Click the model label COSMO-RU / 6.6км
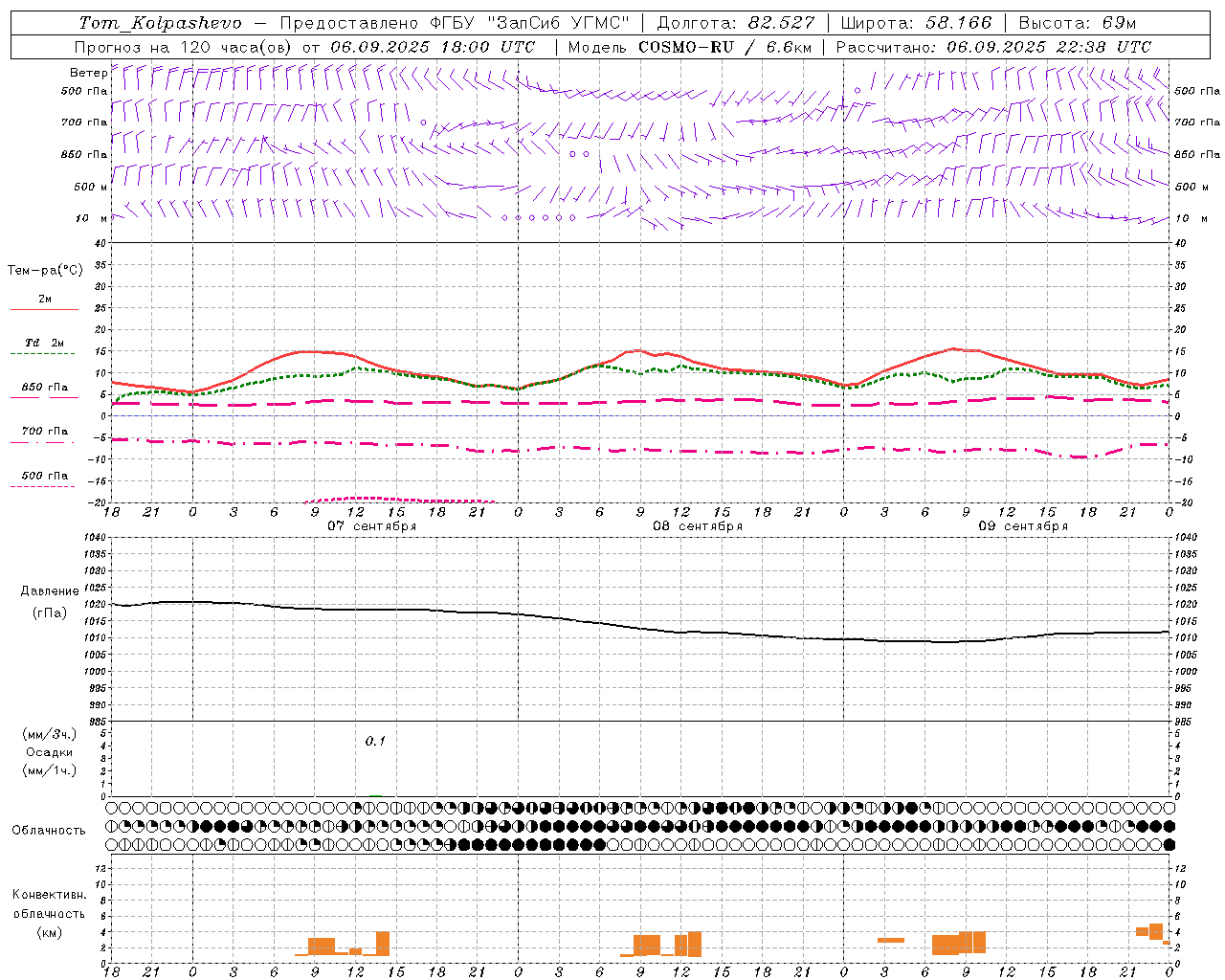The width and height of the screenshot is (1225, 980). (725, 47)
